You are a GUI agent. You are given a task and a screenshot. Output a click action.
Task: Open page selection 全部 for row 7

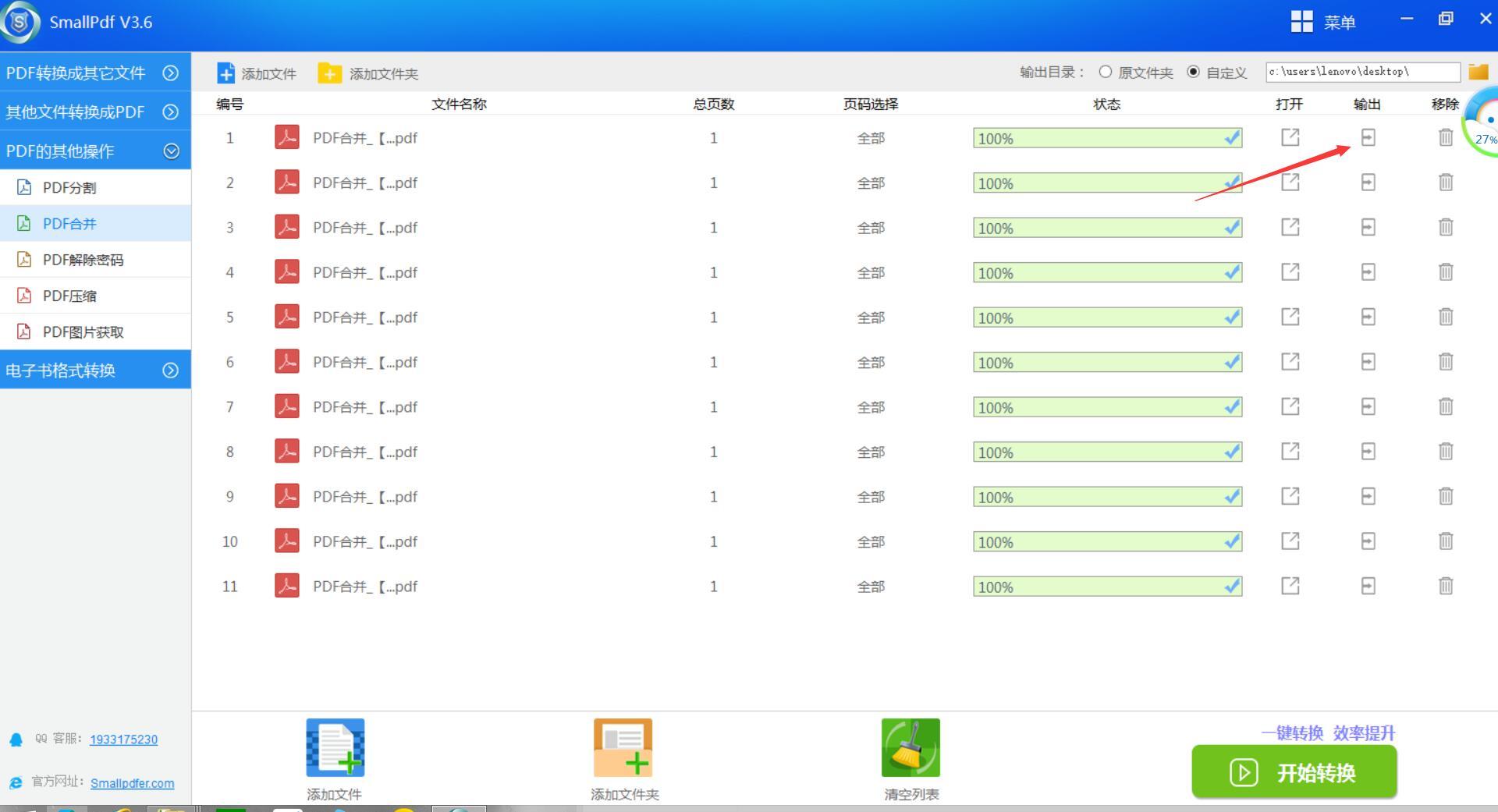pos(871,407)
